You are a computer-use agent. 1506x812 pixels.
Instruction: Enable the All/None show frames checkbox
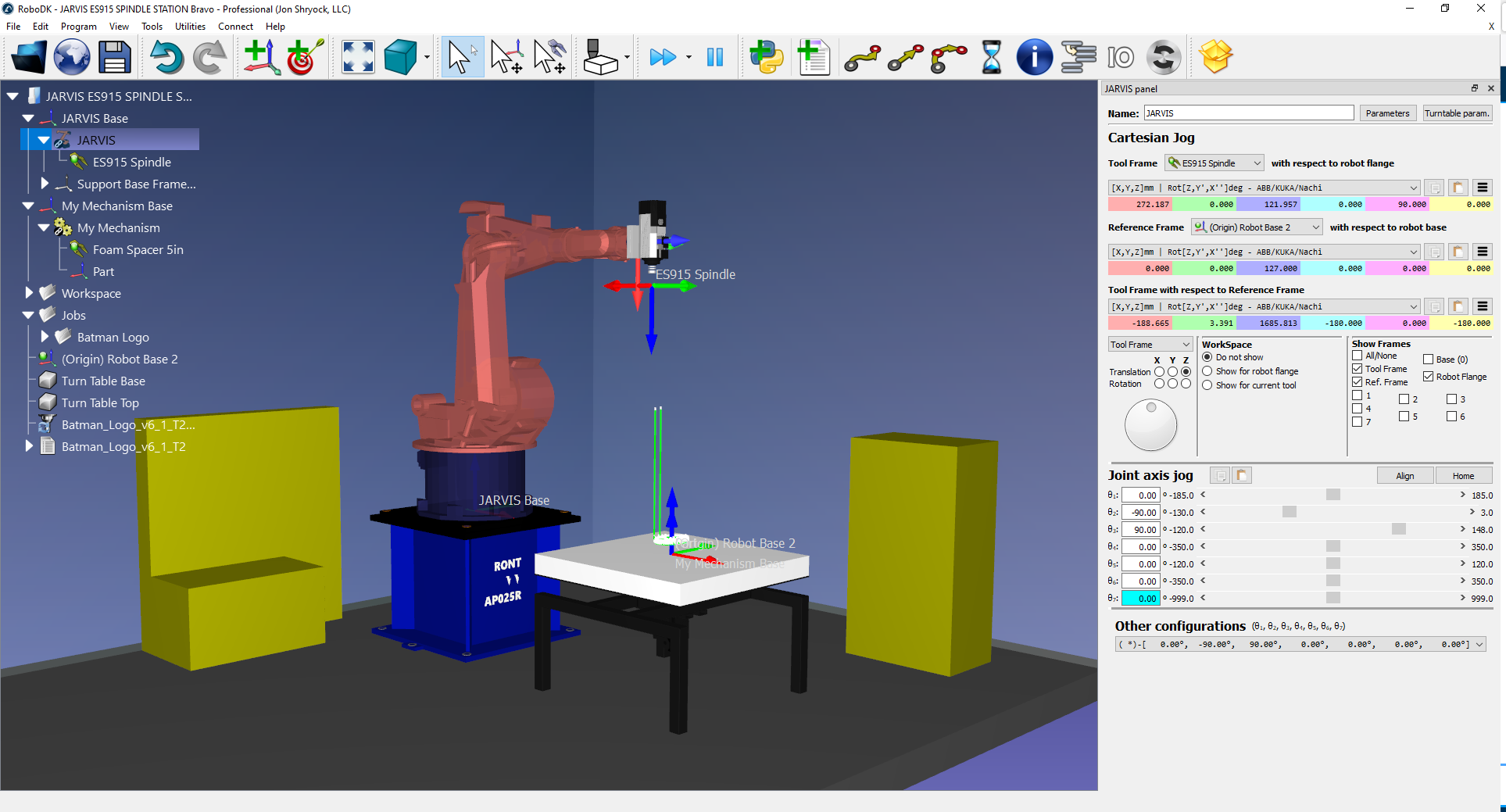coord(1358,356)
